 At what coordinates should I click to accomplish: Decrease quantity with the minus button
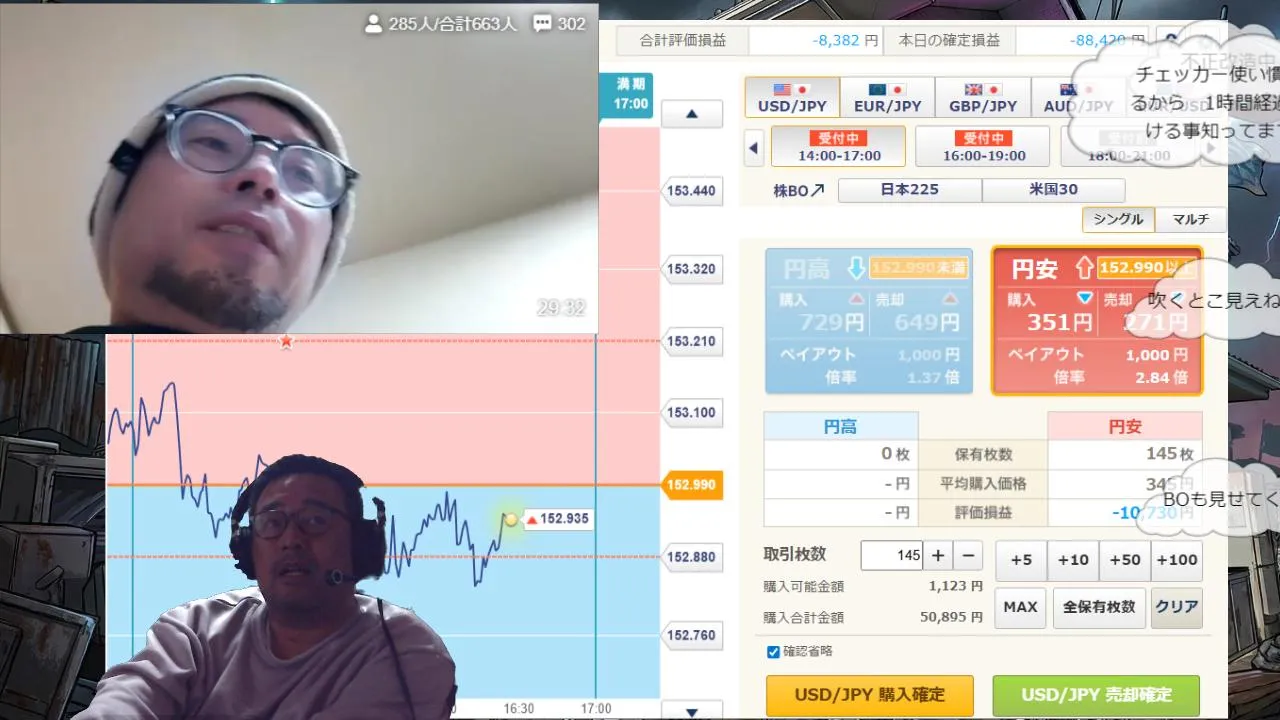968,555
